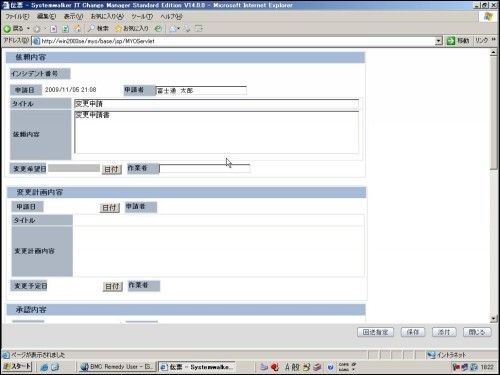Click the Go (移動) button
This screenshot has height=375, width=500.
pos(457,41)
